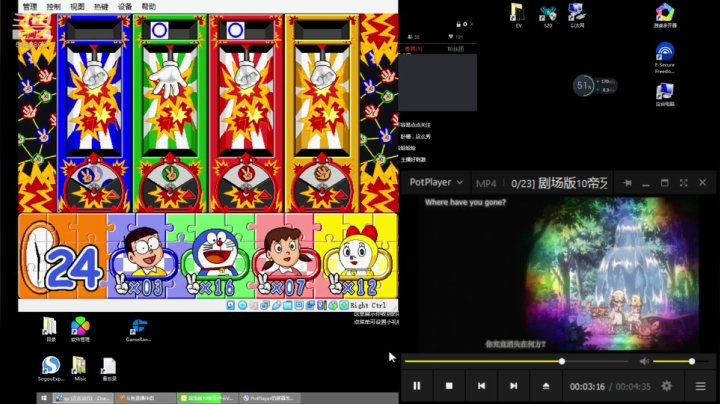Click Shizuka's portrait in the game

pos(285,253)
